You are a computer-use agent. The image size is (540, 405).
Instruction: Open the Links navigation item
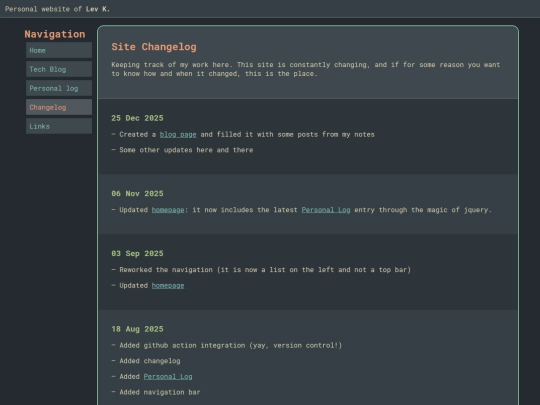coord(59,126)
